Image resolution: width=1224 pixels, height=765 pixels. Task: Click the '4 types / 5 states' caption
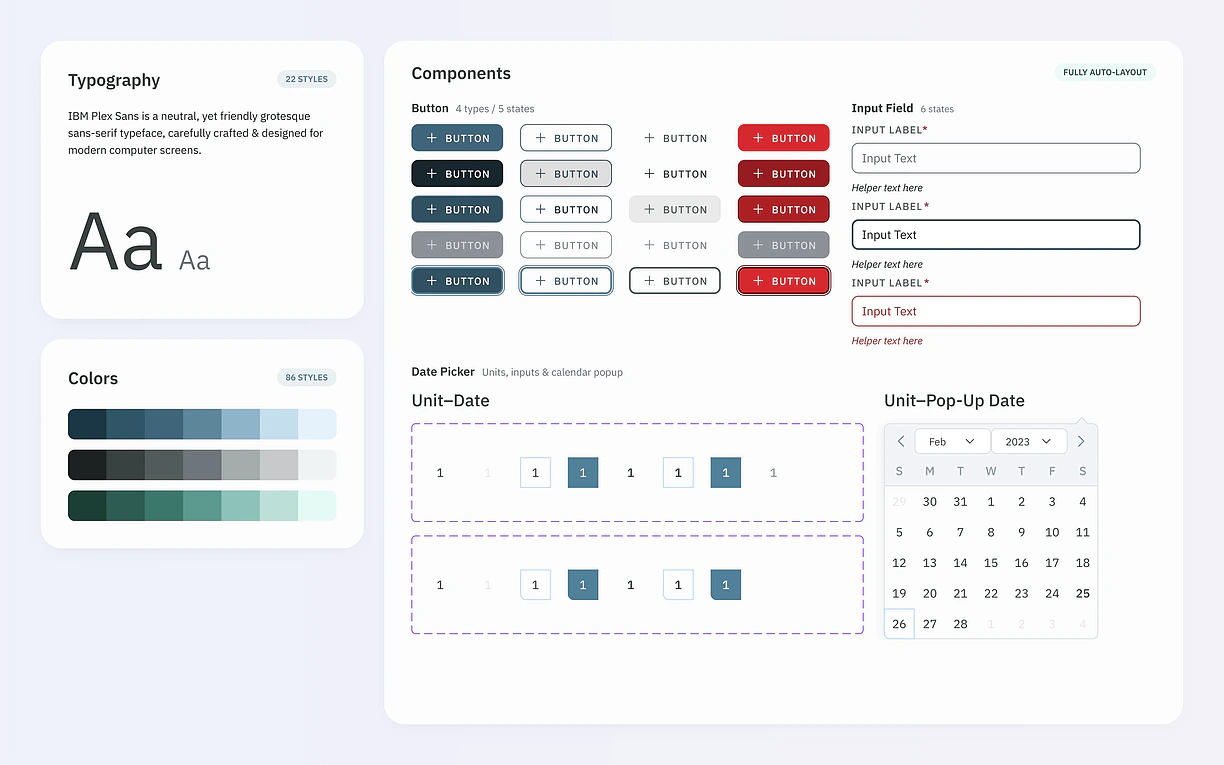click(495, 109)
